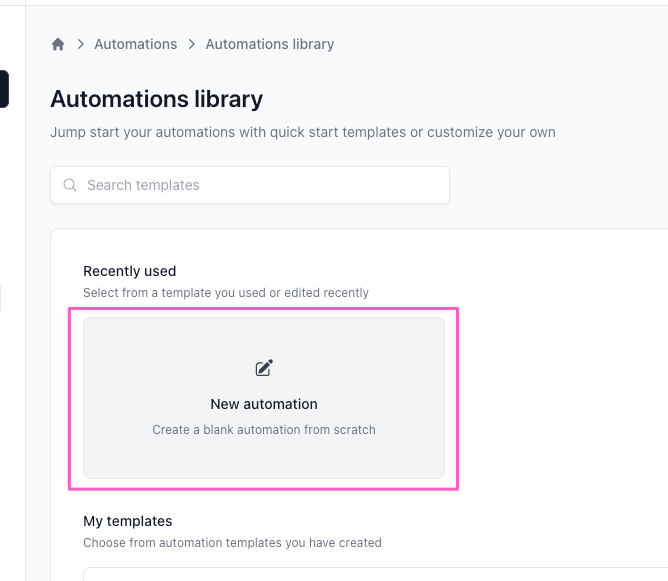Click the 'Choose from automation templates' hint text

pos(231,543)
